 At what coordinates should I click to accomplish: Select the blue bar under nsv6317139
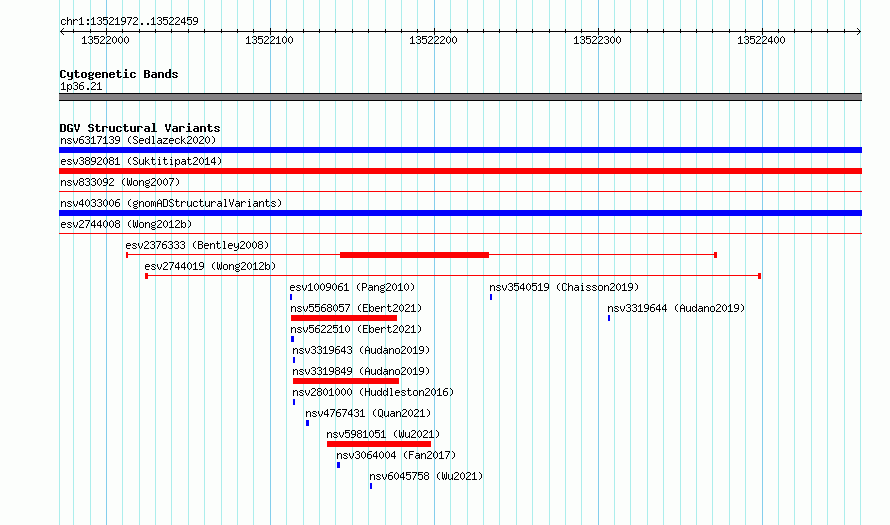[x=460, y=150]
